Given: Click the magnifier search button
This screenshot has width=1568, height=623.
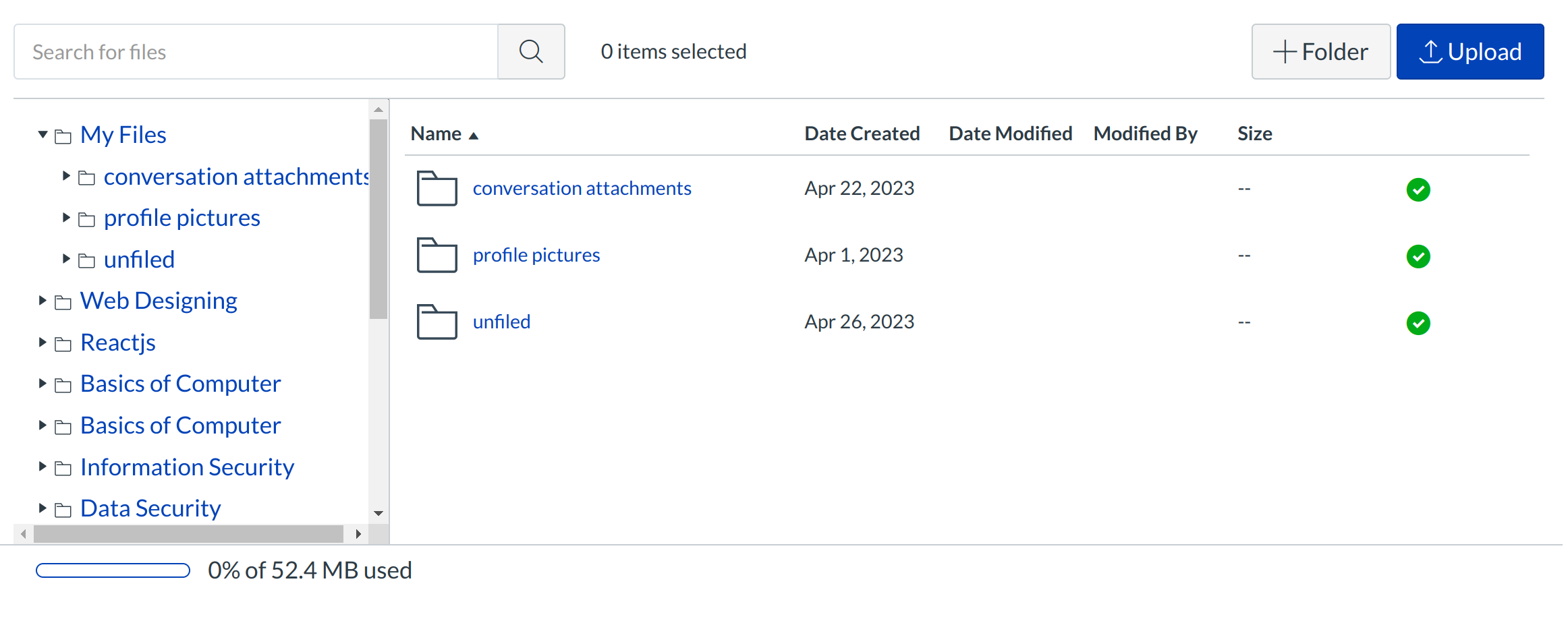Looking at the screenshot, I should click(531, 52).
